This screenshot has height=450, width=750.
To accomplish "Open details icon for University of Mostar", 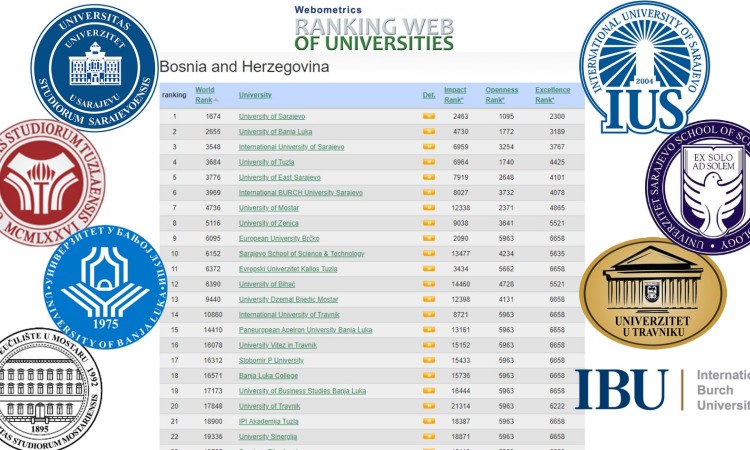I will (429, 208).
